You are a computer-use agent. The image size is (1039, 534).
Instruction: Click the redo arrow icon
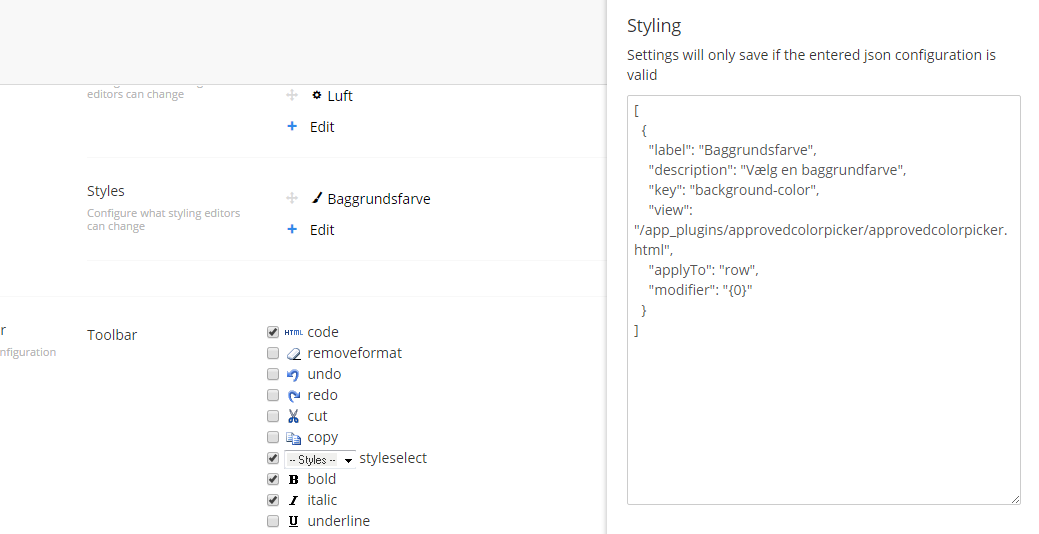pyautogui.click(x=294, y=396)
